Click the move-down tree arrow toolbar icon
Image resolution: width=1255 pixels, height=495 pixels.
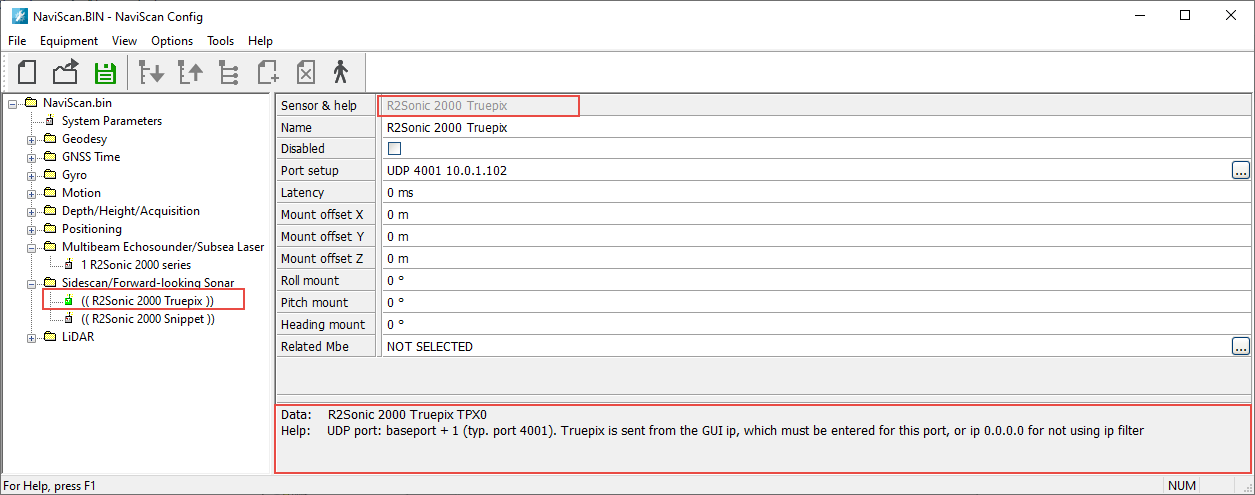[151, 72]
